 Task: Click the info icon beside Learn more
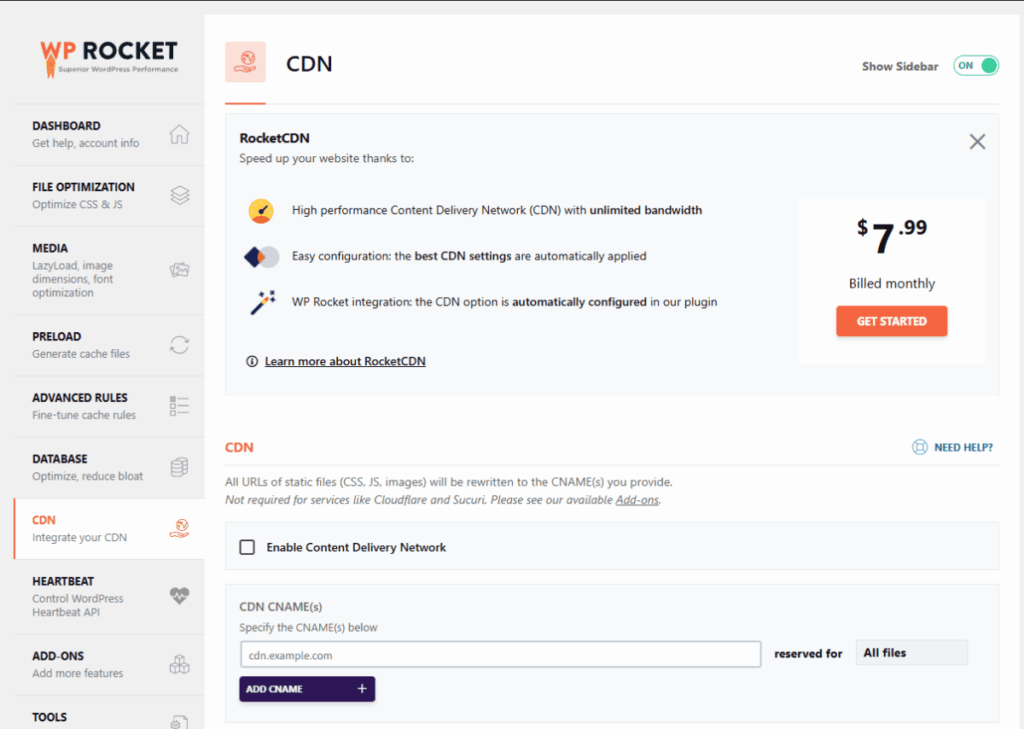(252, 361)
